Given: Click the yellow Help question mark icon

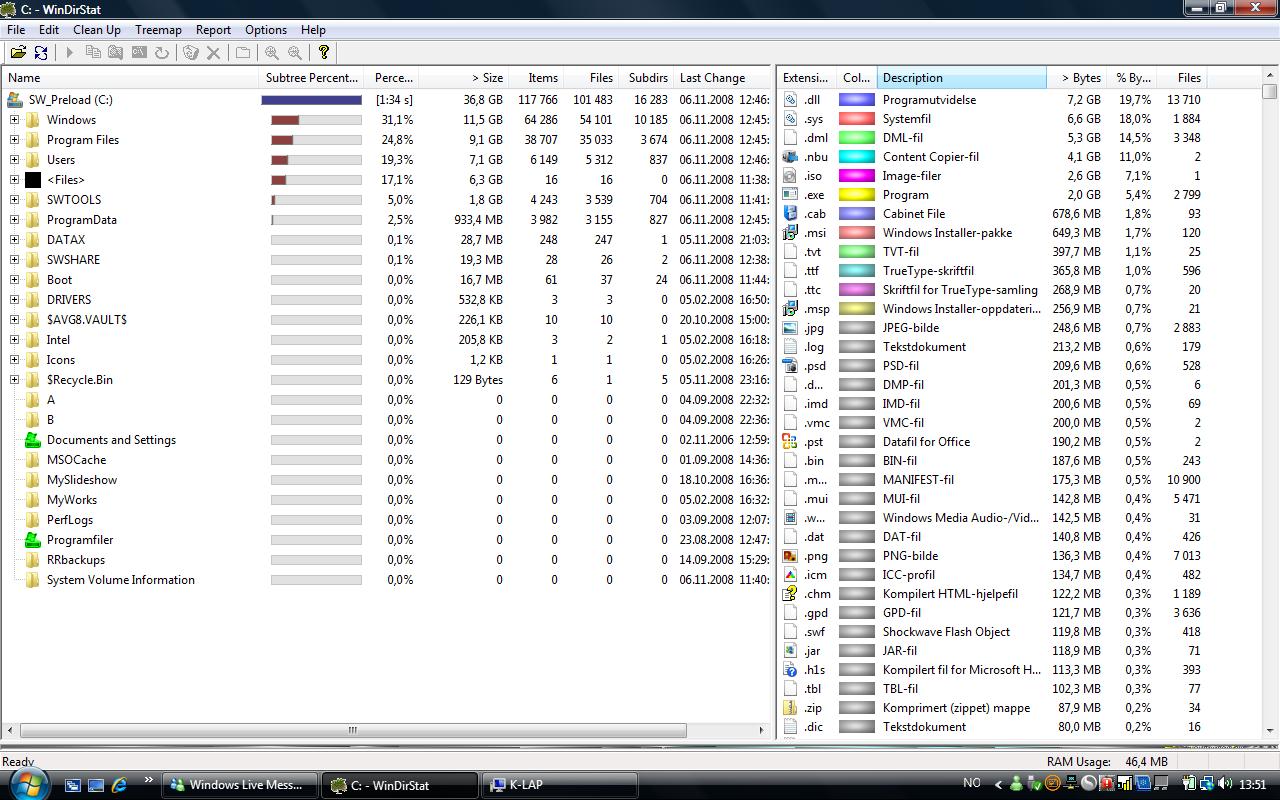Looking at the screenshot, I should [x=323, y=53].
